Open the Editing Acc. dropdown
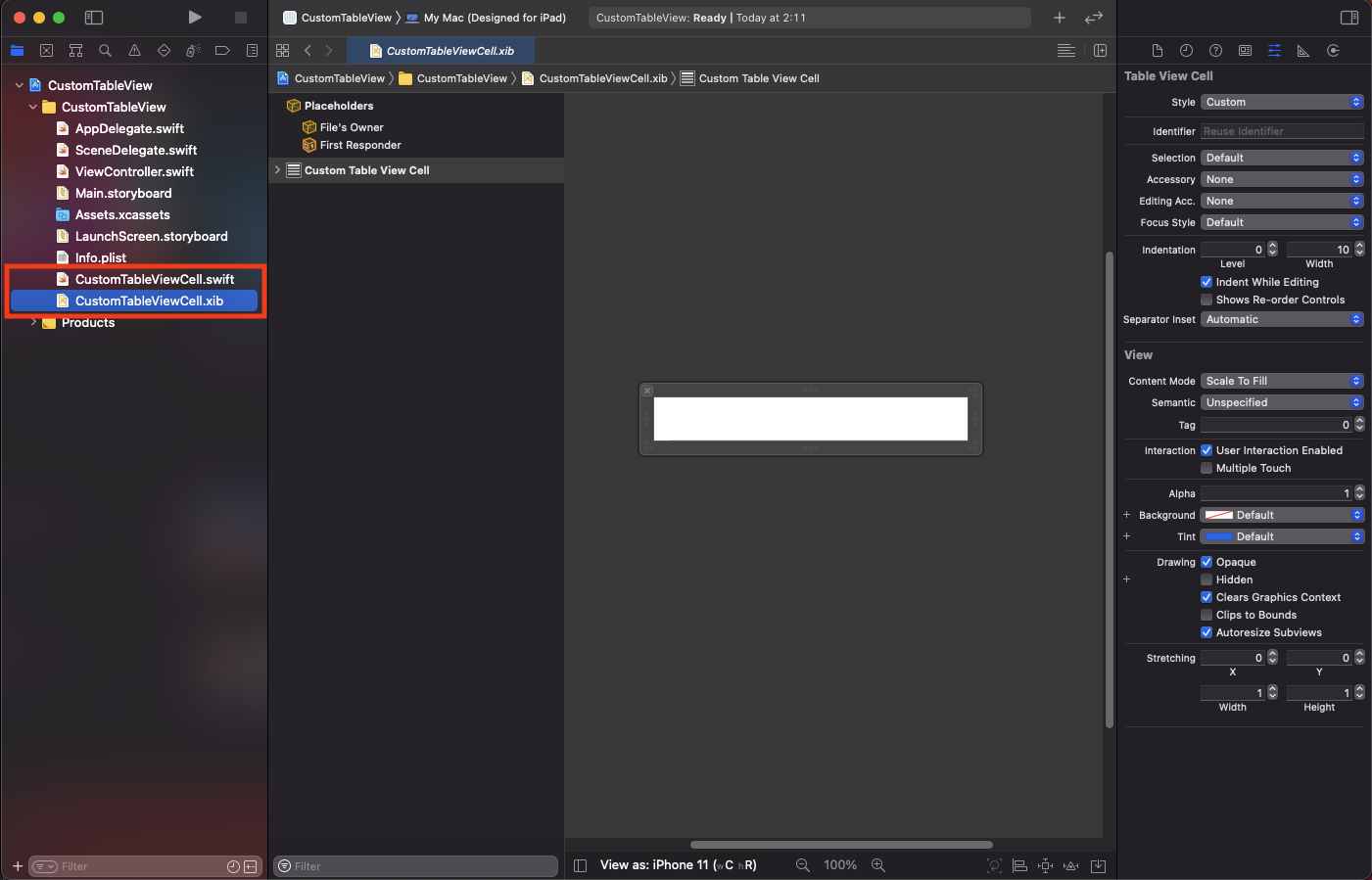The width and height of the screenshot is (1372, 880). (x=1282, y=201)
